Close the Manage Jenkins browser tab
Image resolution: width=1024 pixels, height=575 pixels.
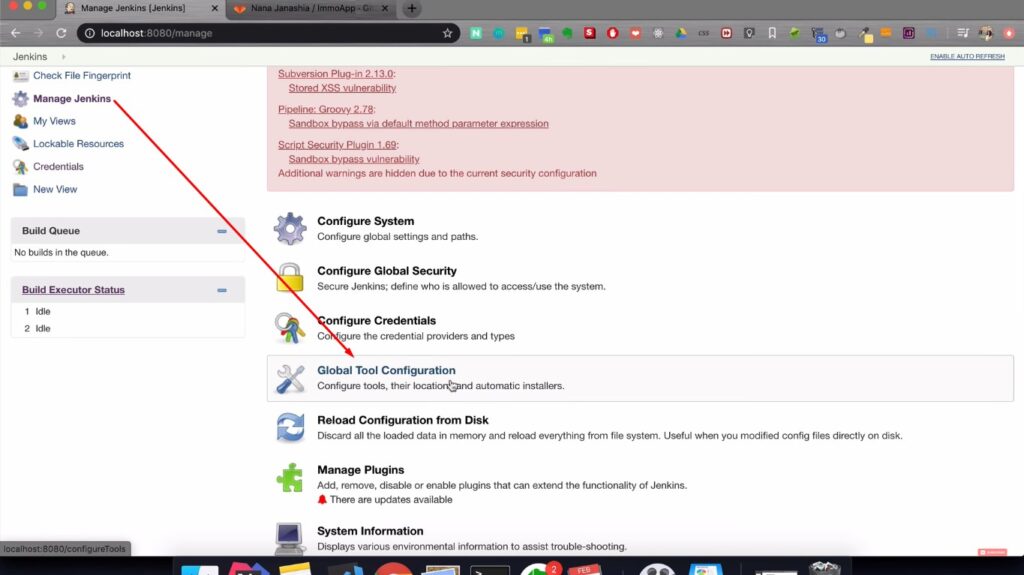(214, 8)
